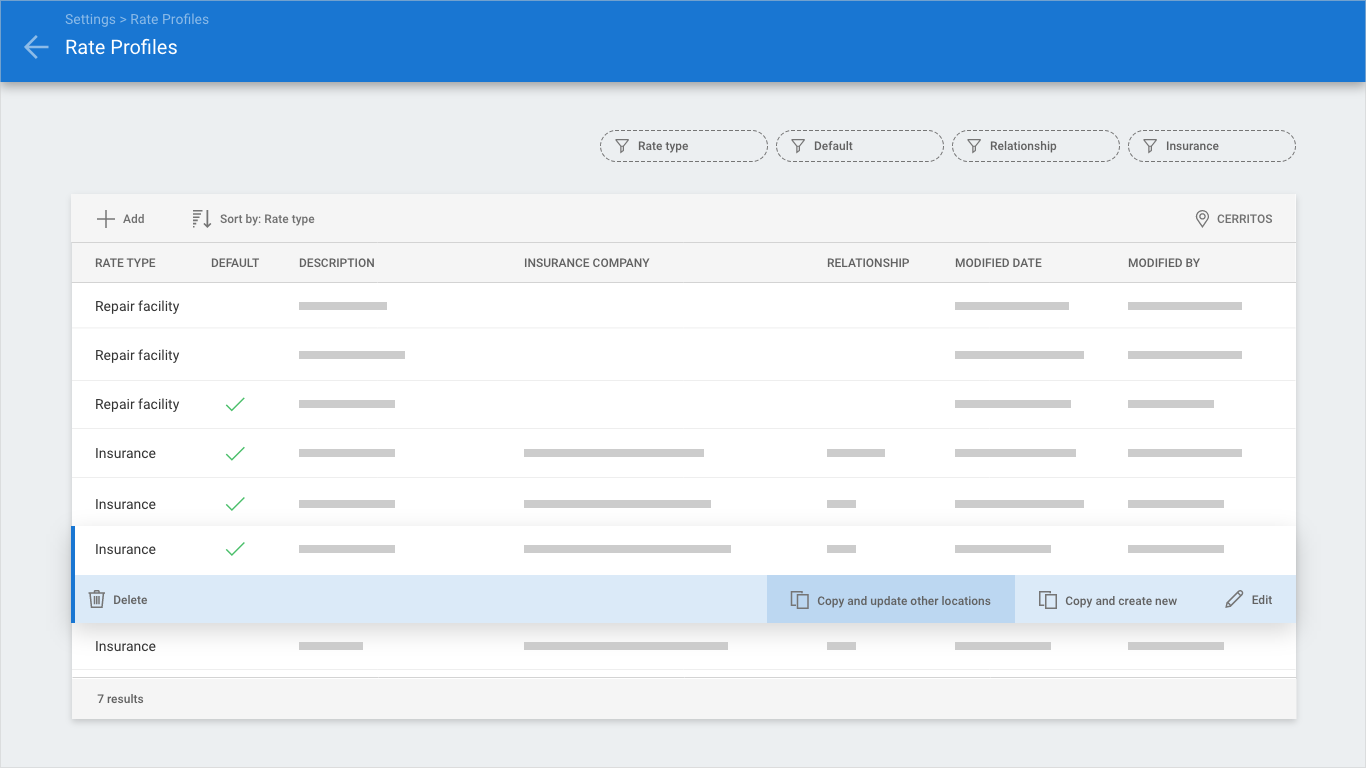Select the first Repair facility row
The height and width of the screenshot is (768, 1366).
click(x=137, y=306)
